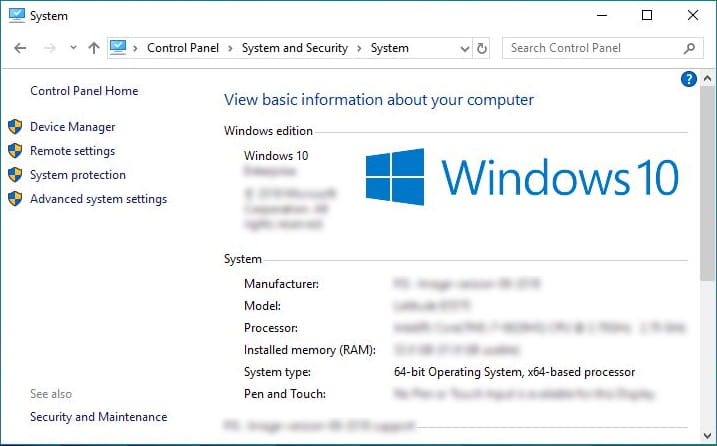717x446 pixels.
Task: Click the 'Manufacturer:' label
Action: pyautogui.click(x=281, y=284)
